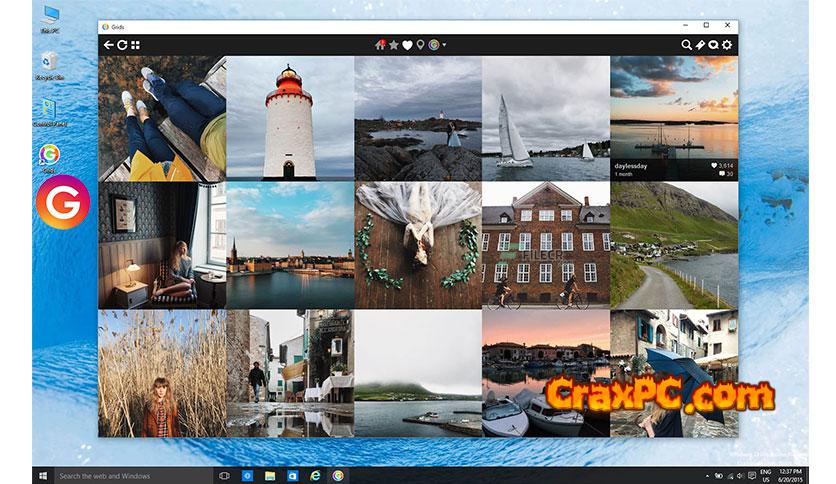Open the profile avatar account
The height and width of the screenshot is (484, 836).
click(x=433, y=45)
